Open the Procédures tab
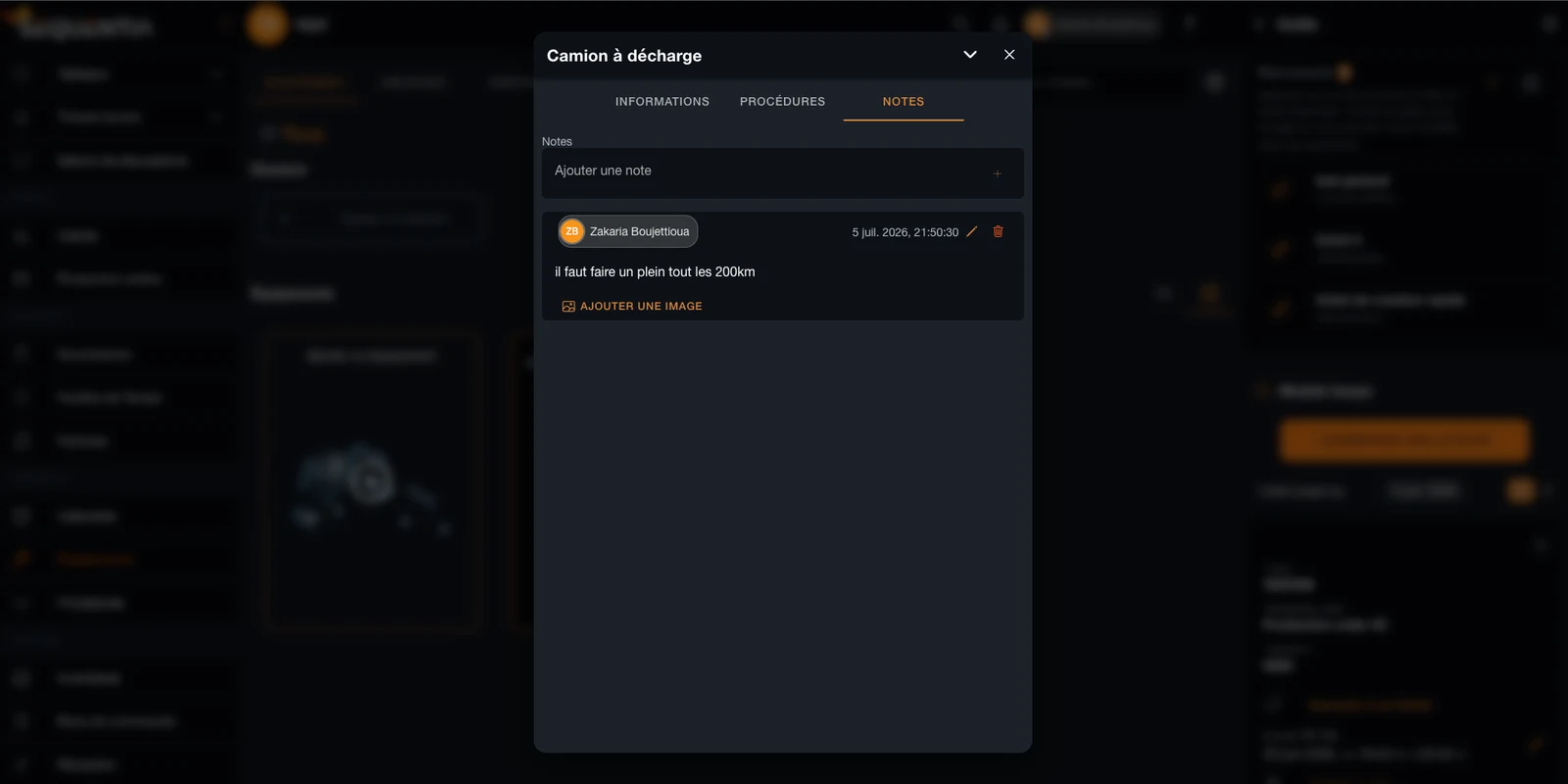 [782, 101]
